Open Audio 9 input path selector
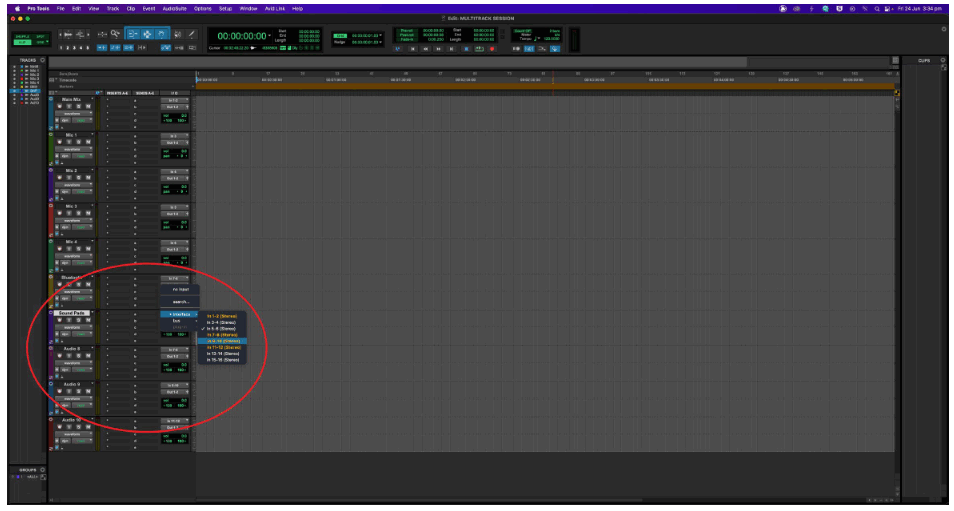Screen dimensions: 954x511 pyautogui.click(x=175, y=385)
